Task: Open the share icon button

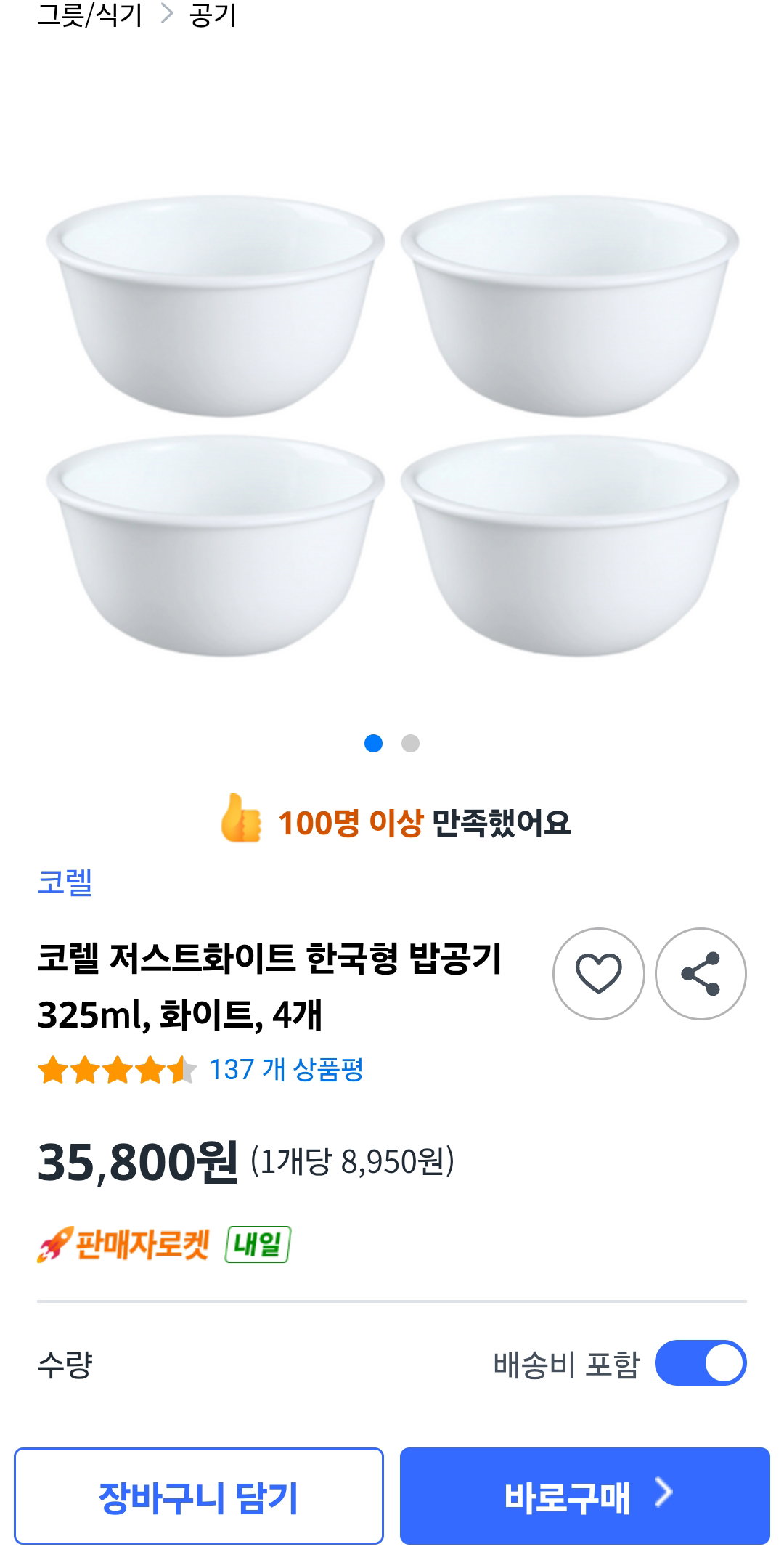Action: [701, 974]
